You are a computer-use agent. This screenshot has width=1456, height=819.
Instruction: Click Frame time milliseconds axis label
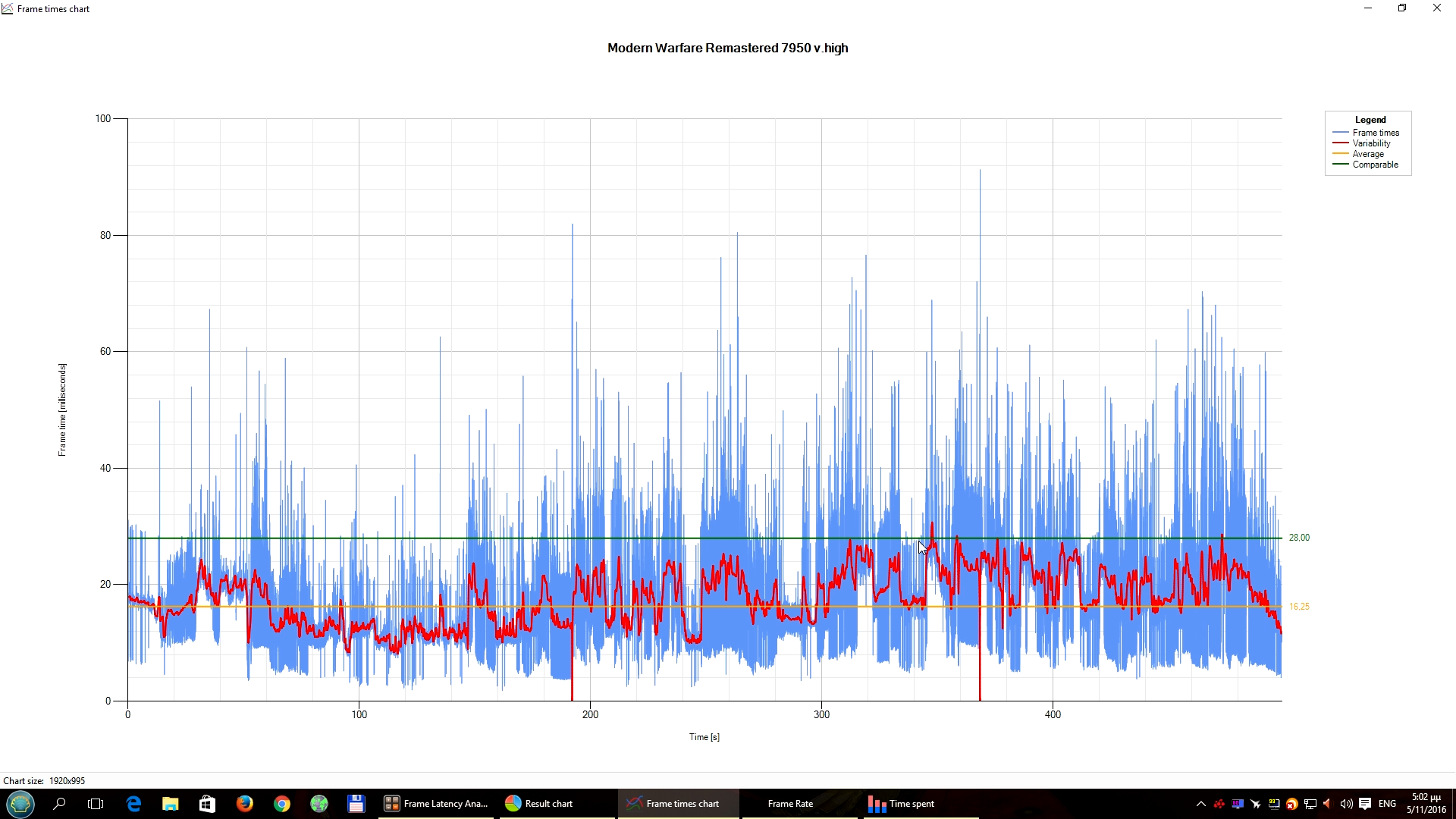62,409
